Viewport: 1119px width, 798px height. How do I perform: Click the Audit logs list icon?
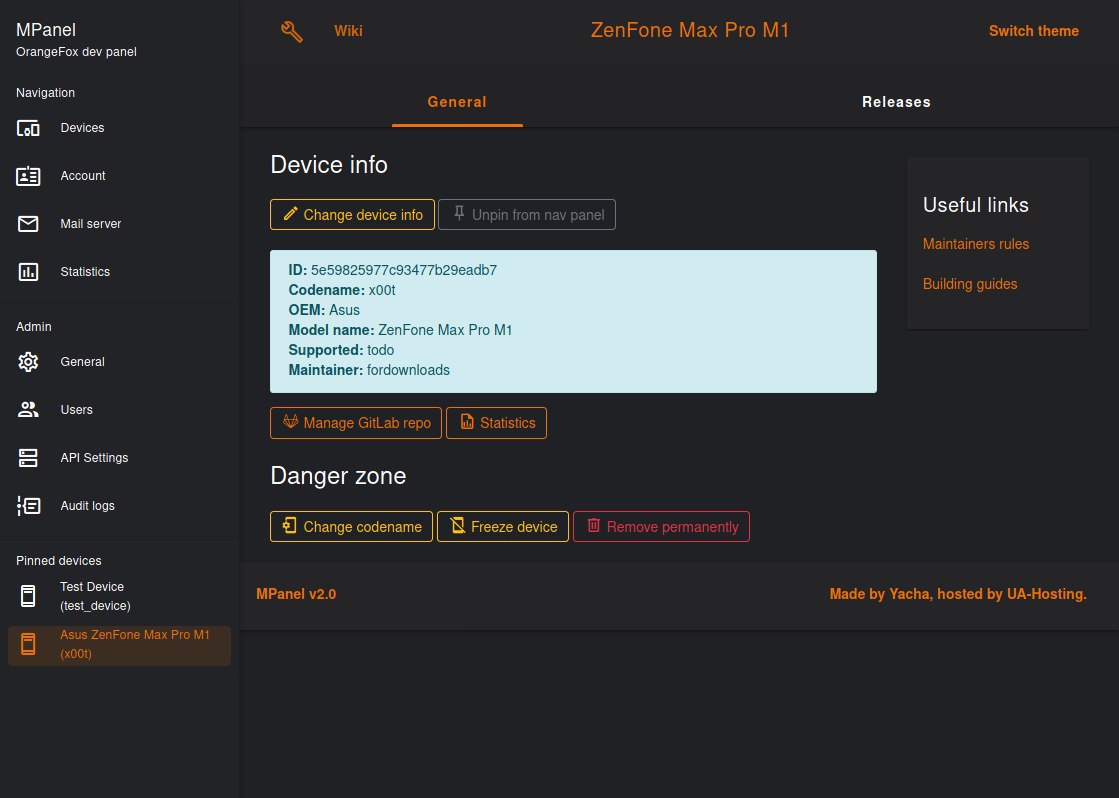29,506
